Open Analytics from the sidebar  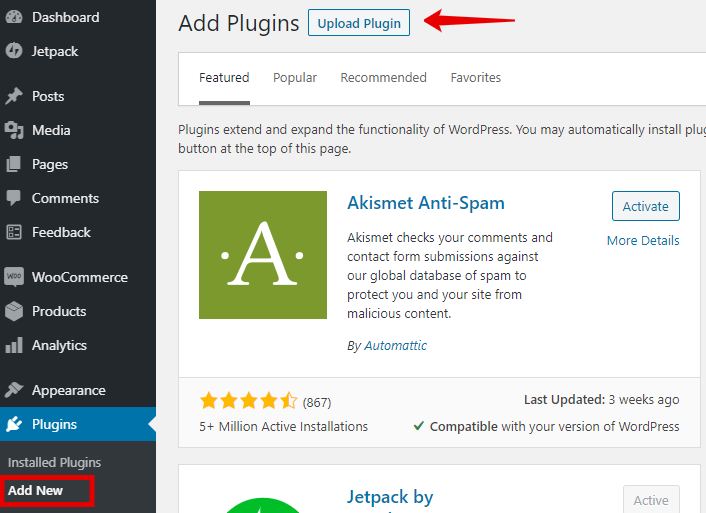tap(59, 345)
